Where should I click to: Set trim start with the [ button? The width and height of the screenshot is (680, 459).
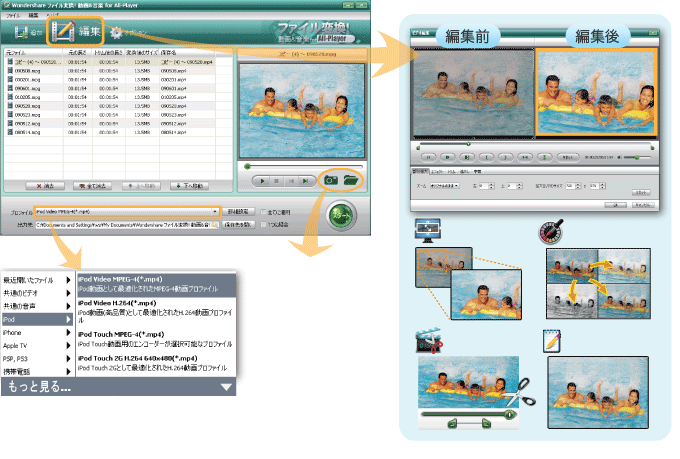click(487, 157)
